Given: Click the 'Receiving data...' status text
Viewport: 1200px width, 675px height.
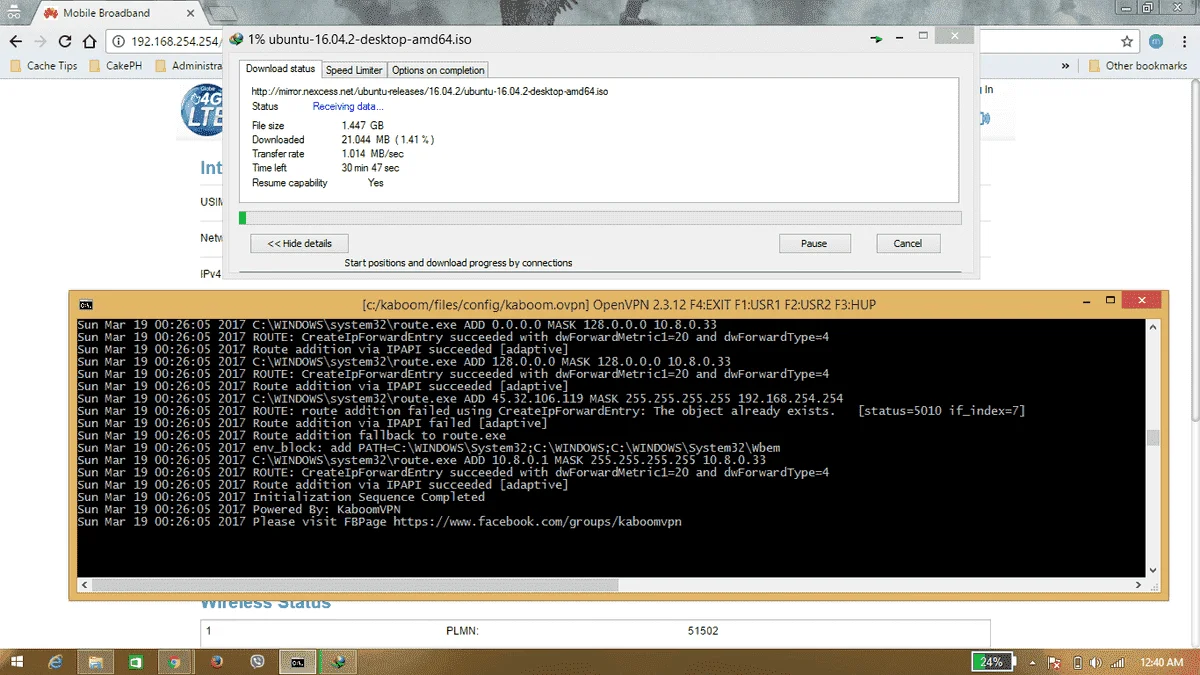Looking at the screenshot, I should pos(348,106).
